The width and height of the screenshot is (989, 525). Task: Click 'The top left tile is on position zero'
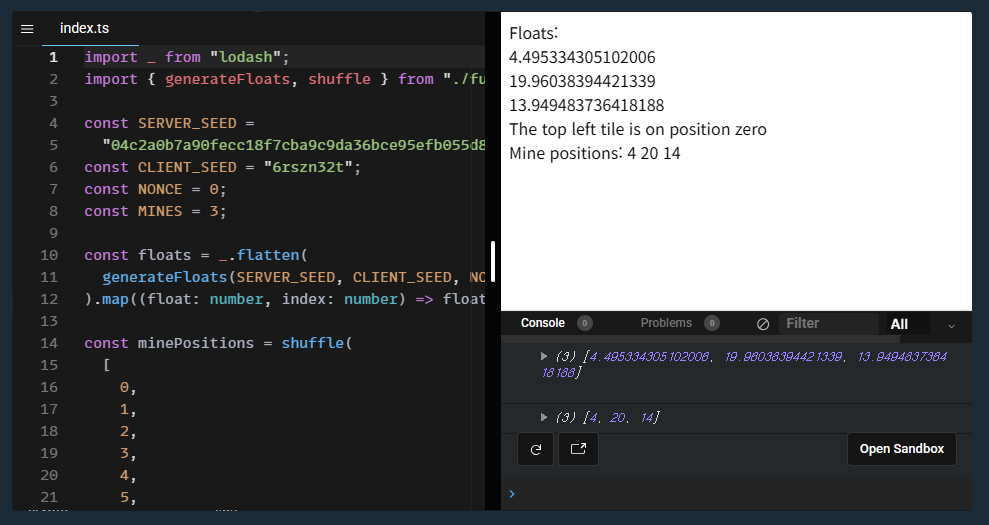(x=638, y=129)
